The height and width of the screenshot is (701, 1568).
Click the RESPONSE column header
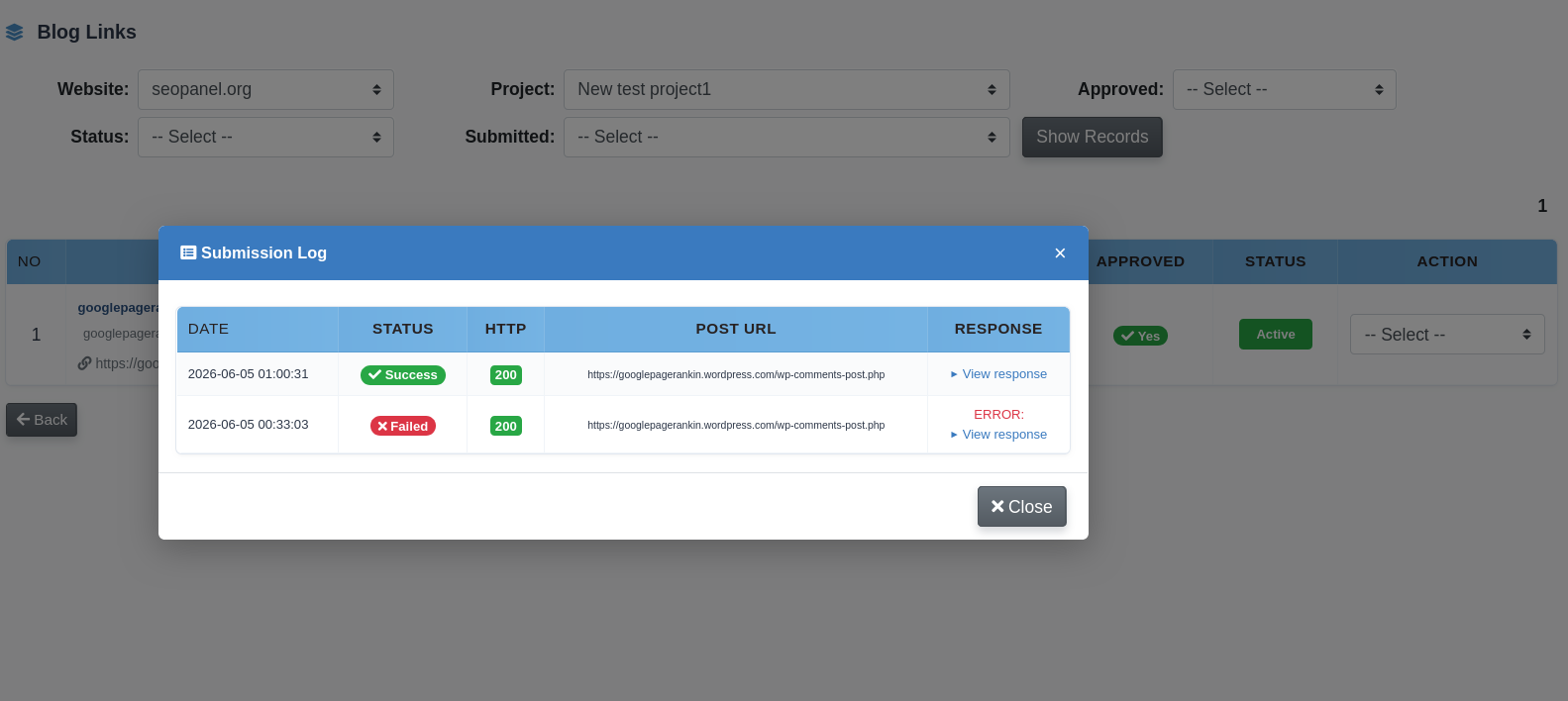tap(998, 329)
